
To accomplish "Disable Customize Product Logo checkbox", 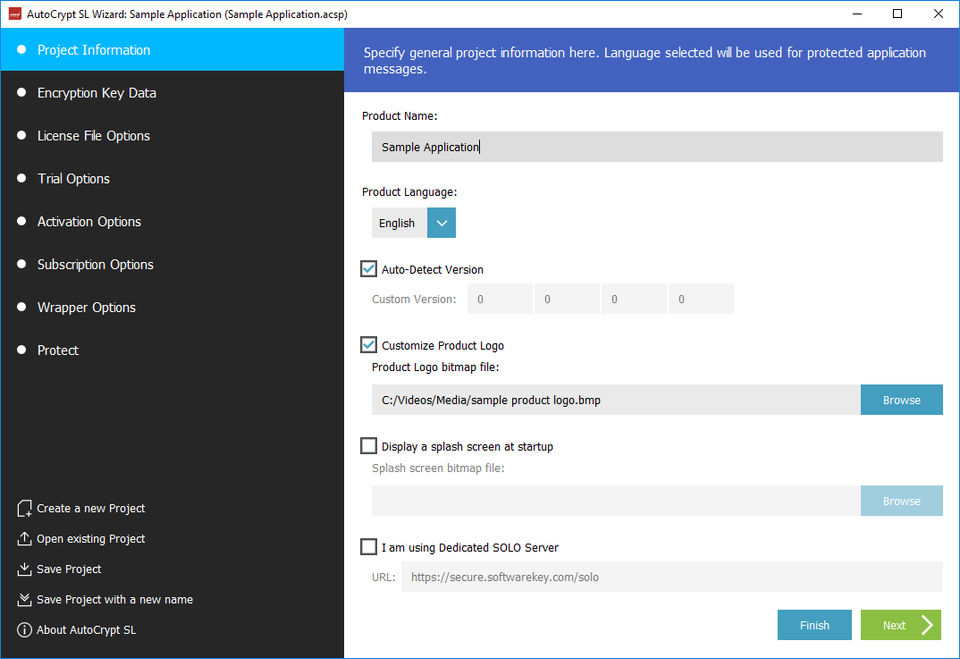I will click(x=369, y=345).
